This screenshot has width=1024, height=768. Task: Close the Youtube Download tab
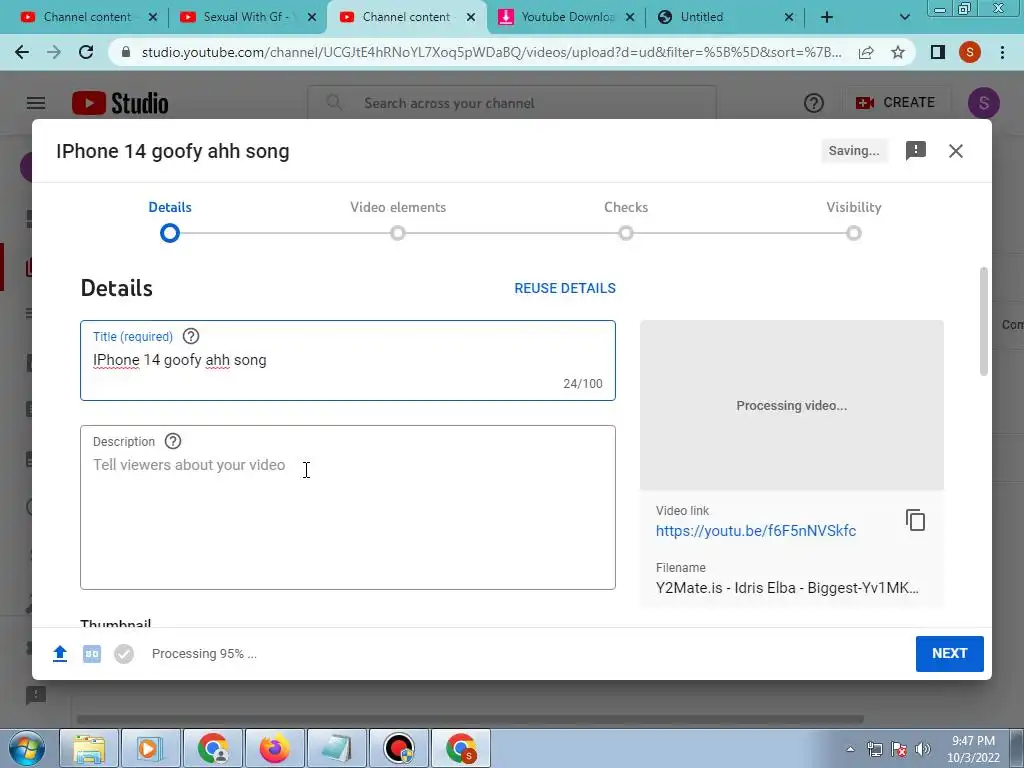[630, 18]
